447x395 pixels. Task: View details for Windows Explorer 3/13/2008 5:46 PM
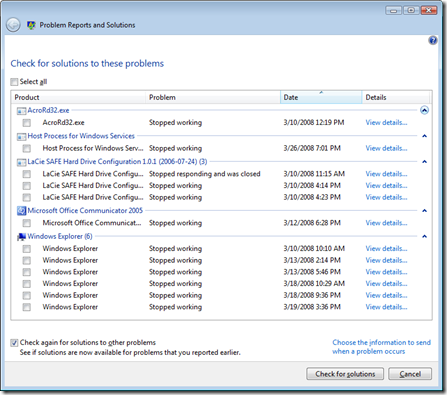386,272
